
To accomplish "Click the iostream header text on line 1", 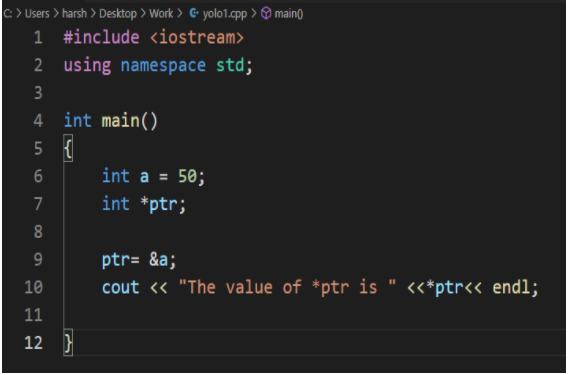I will tap(197, 37).
